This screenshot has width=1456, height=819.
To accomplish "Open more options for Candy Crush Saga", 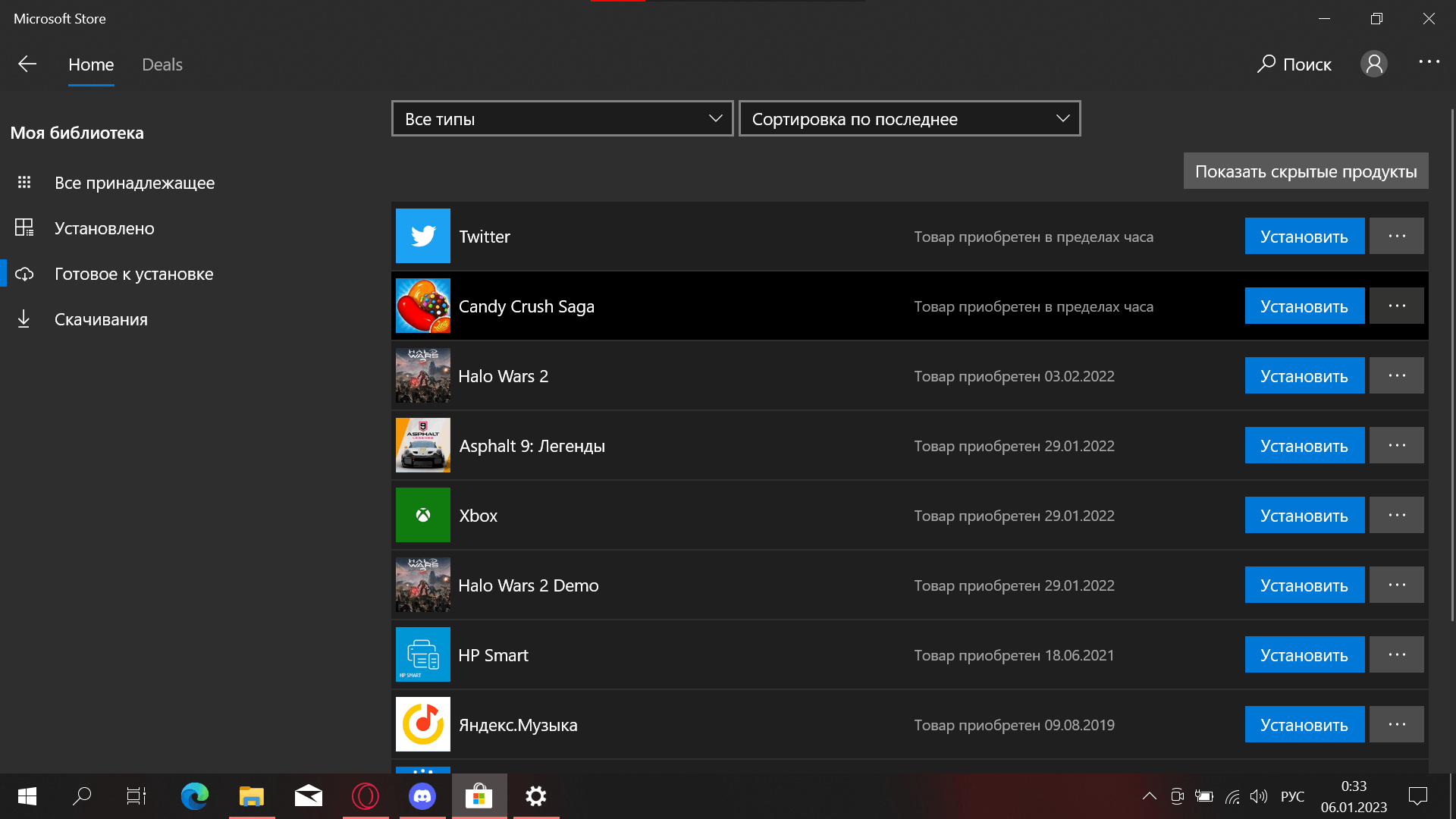I will coord(1397,306).
